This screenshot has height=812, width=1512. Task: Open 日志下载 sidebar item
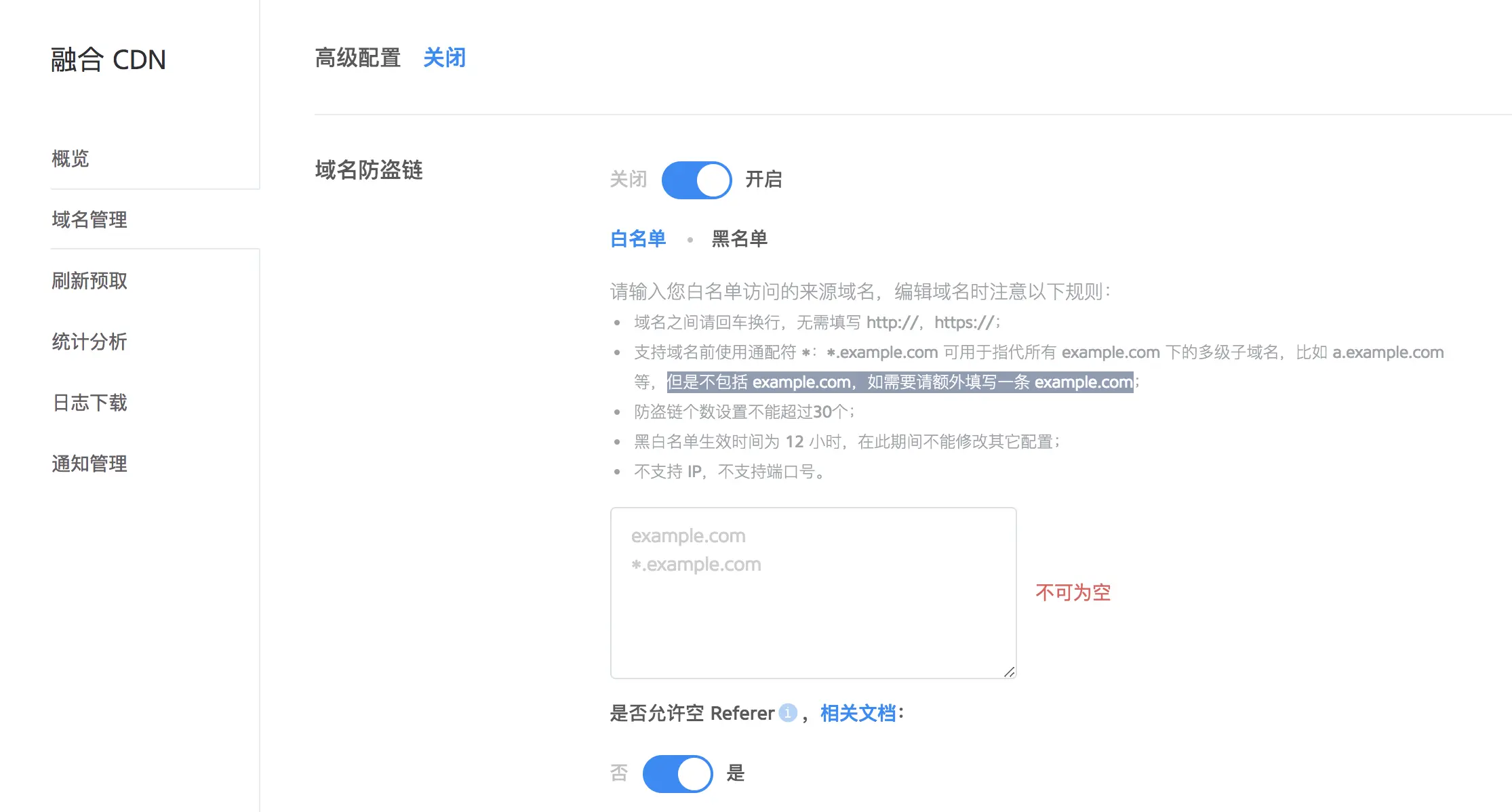89,403
